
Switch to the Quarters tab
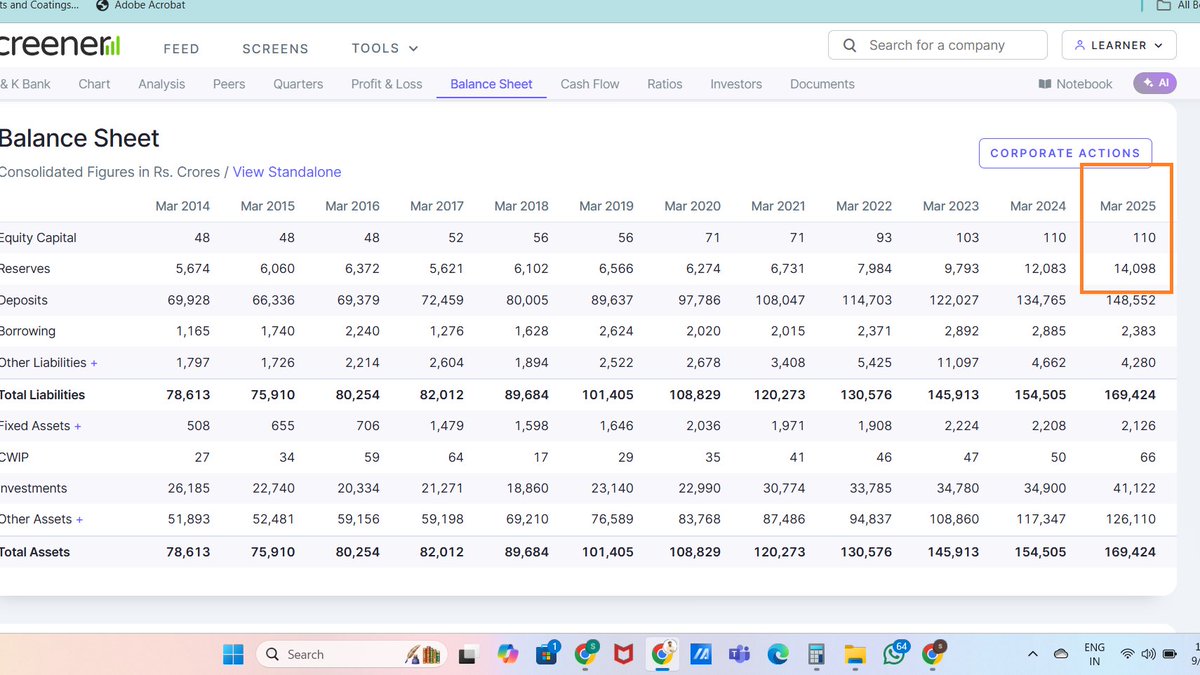click(298, 84)
